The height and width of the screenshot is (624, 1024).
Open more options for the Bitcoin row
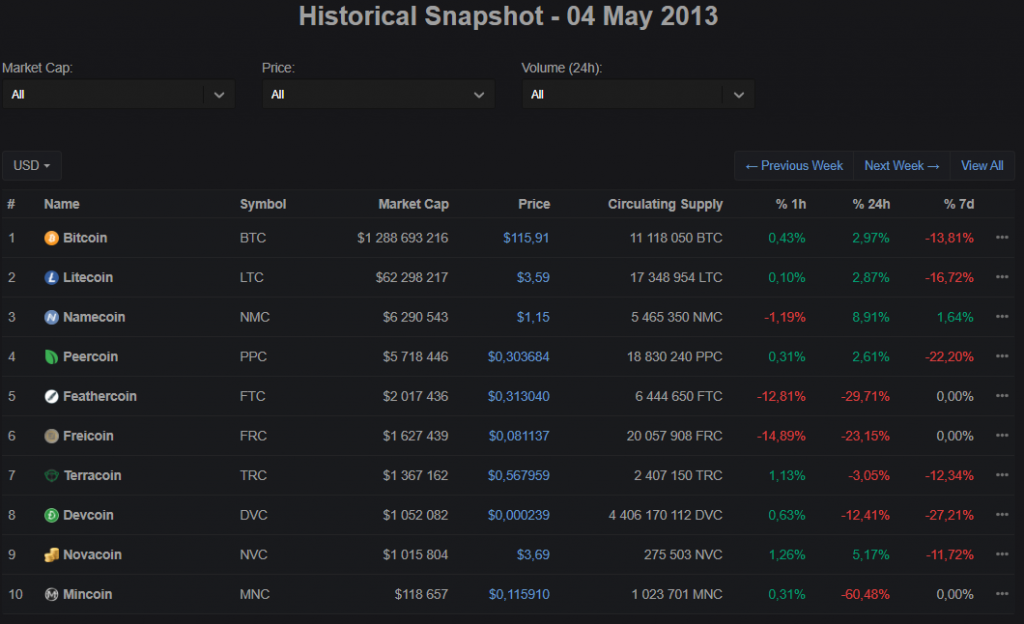click(1001, 238)
